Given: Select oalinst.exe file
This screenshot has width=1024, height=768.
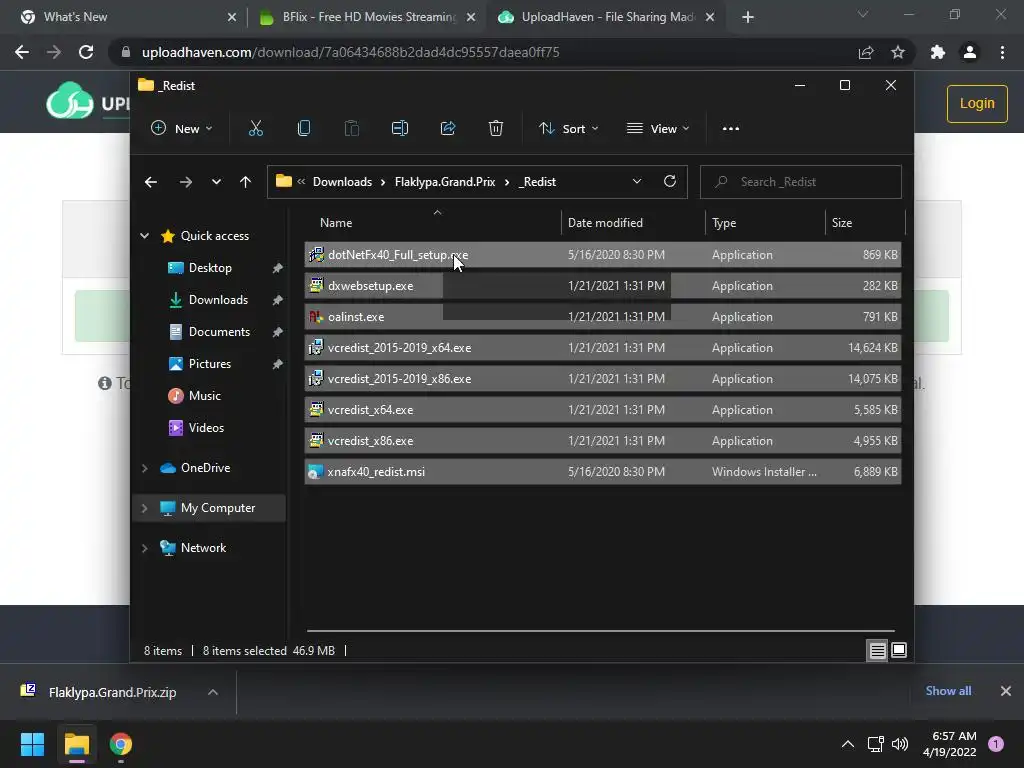Looking at the screenshot, I should pyautogui.click(x=603, y=317).
